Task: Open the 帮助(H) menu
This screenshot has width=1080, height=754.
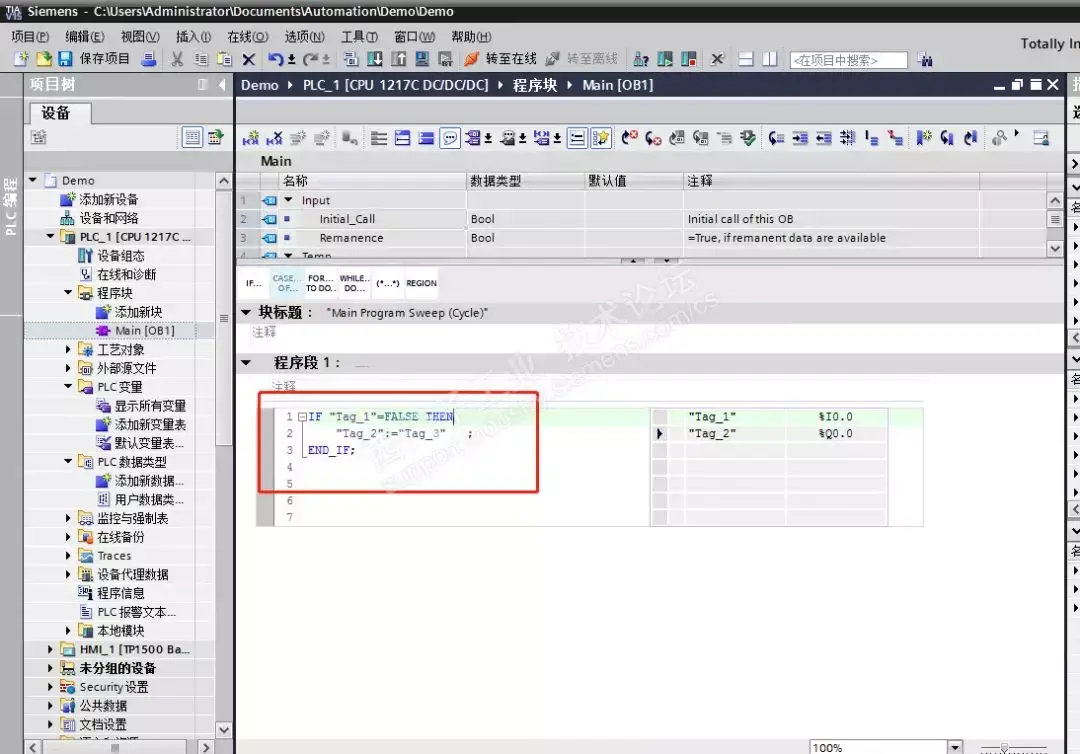Action: click(471, 36)
